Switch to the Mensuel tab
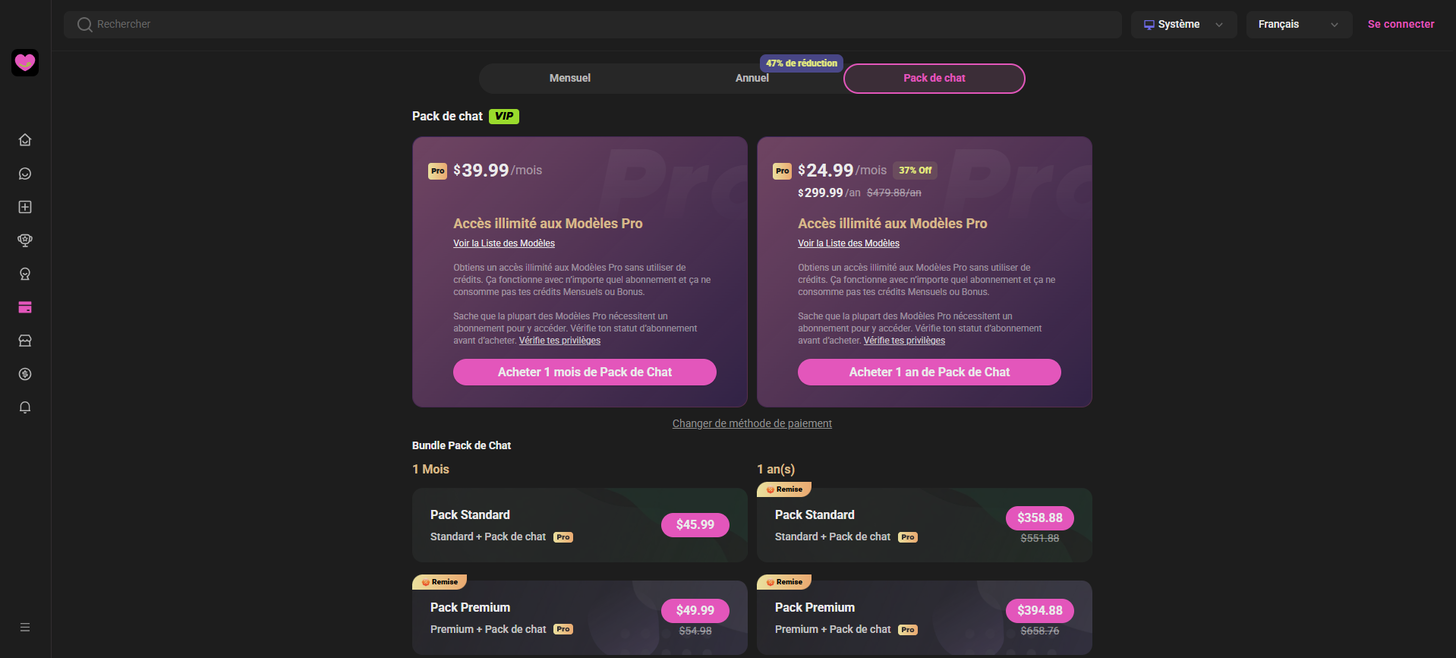Viewport: 1456px width, 658px height. 570,78
